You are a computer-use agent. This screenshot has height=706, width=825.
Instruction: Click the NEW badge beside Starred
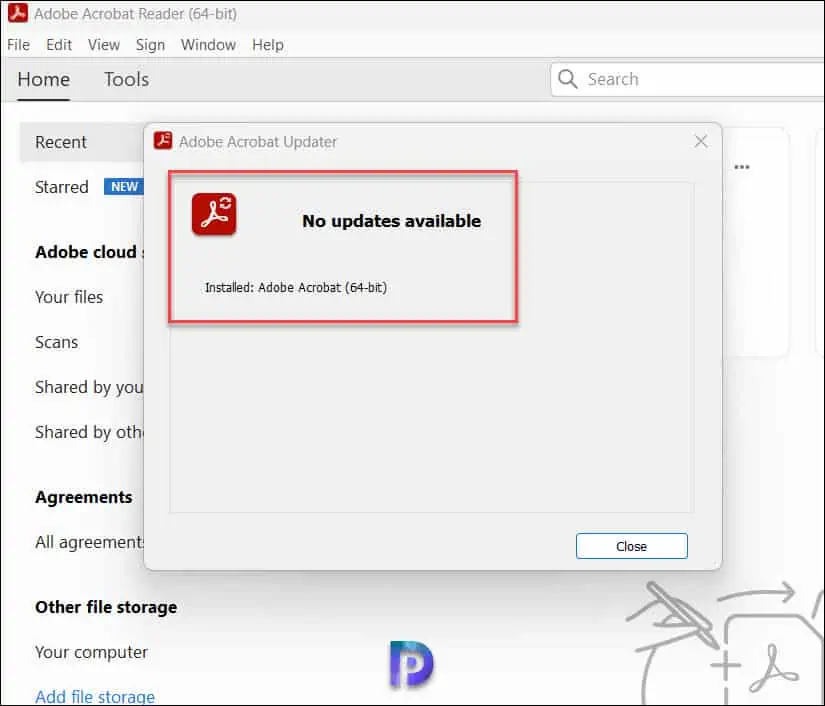(x=124, y=187)
